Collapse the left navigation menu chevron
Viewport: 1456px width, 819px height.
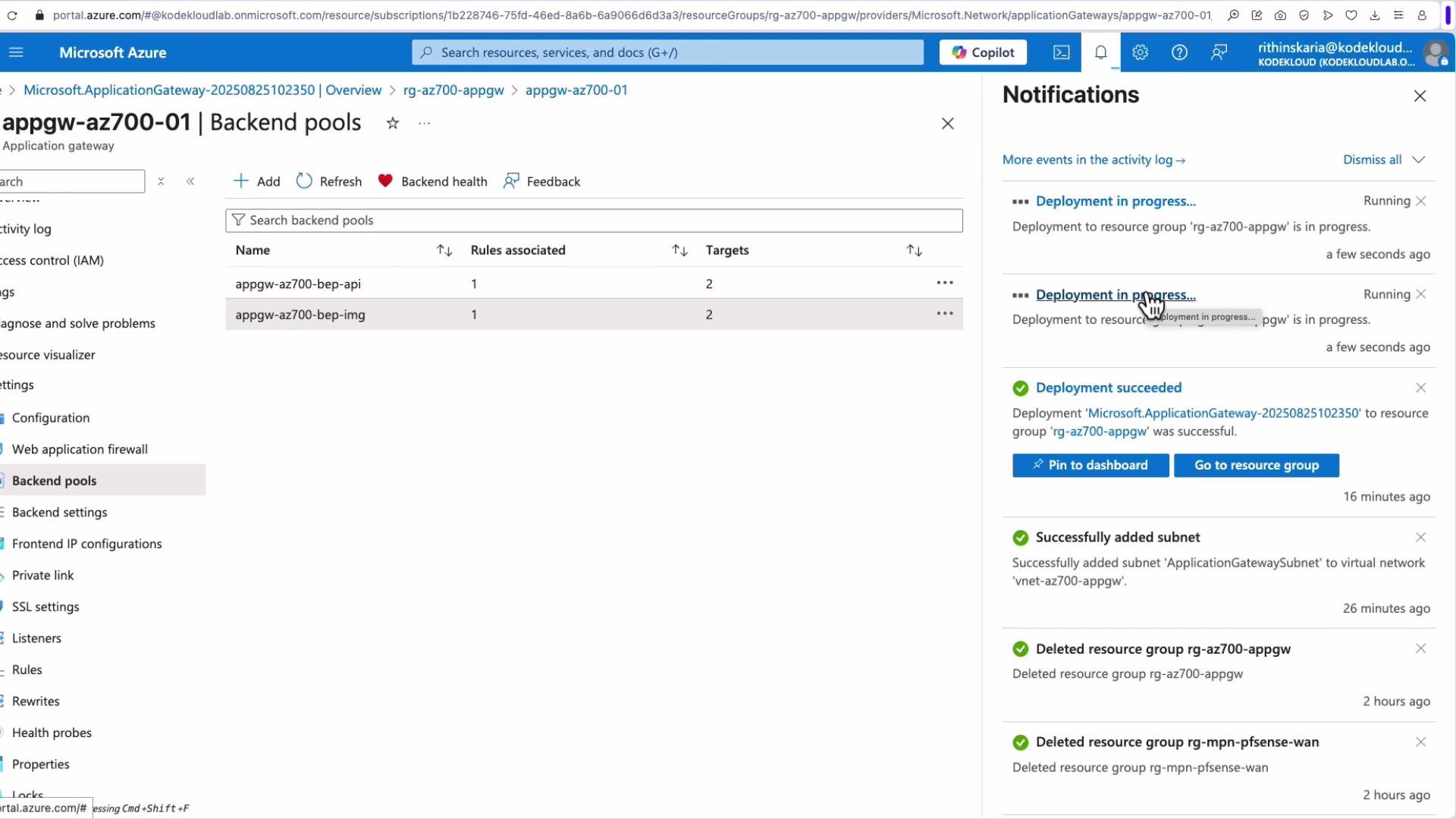pos(190,181)
